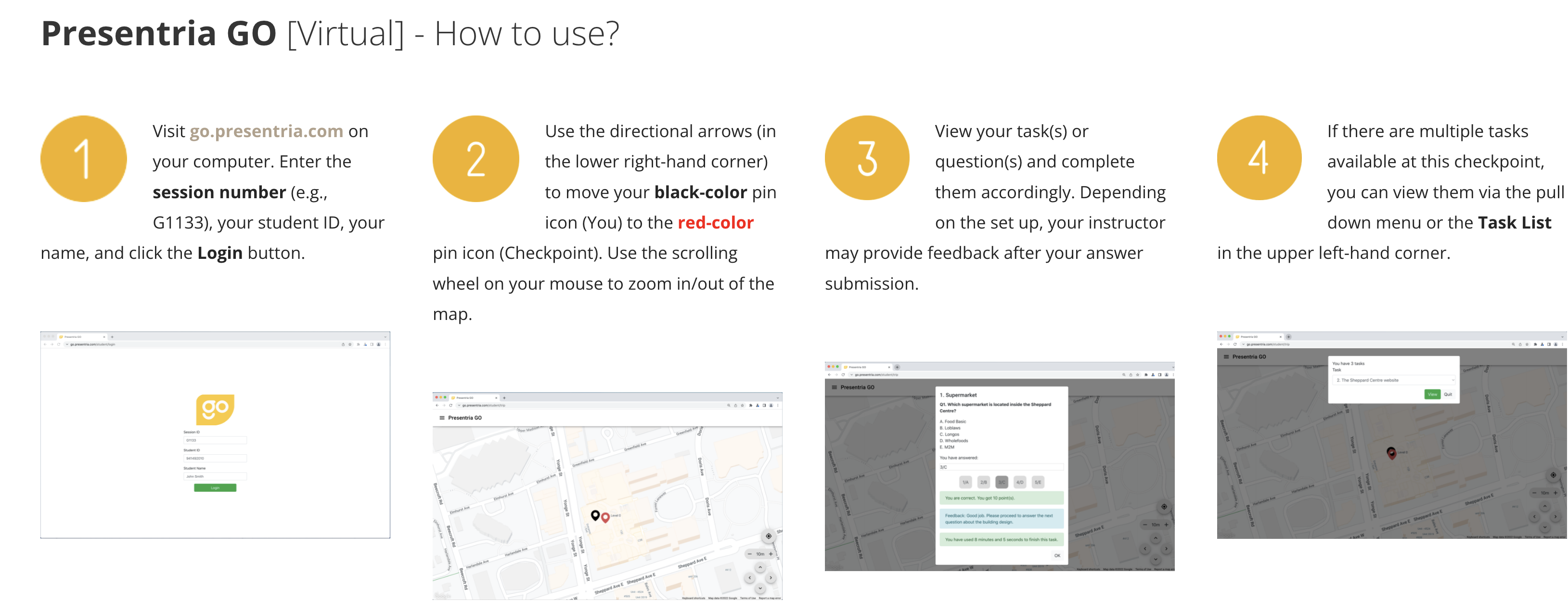
Task: Zoom in with plus button in step 2 map
Action: click(x=771, y=554)
